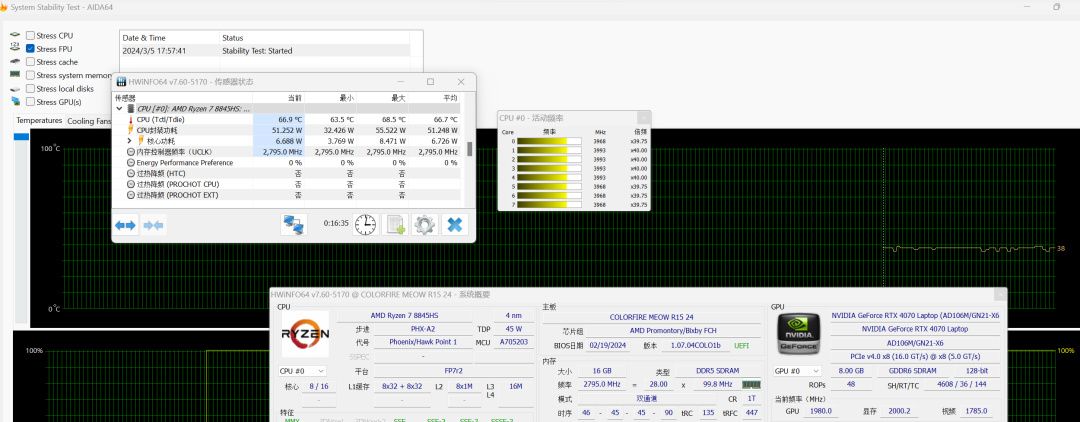
Task: Open HWiNFO sensor settings gear icon
Action: click(x=425, y=224)
